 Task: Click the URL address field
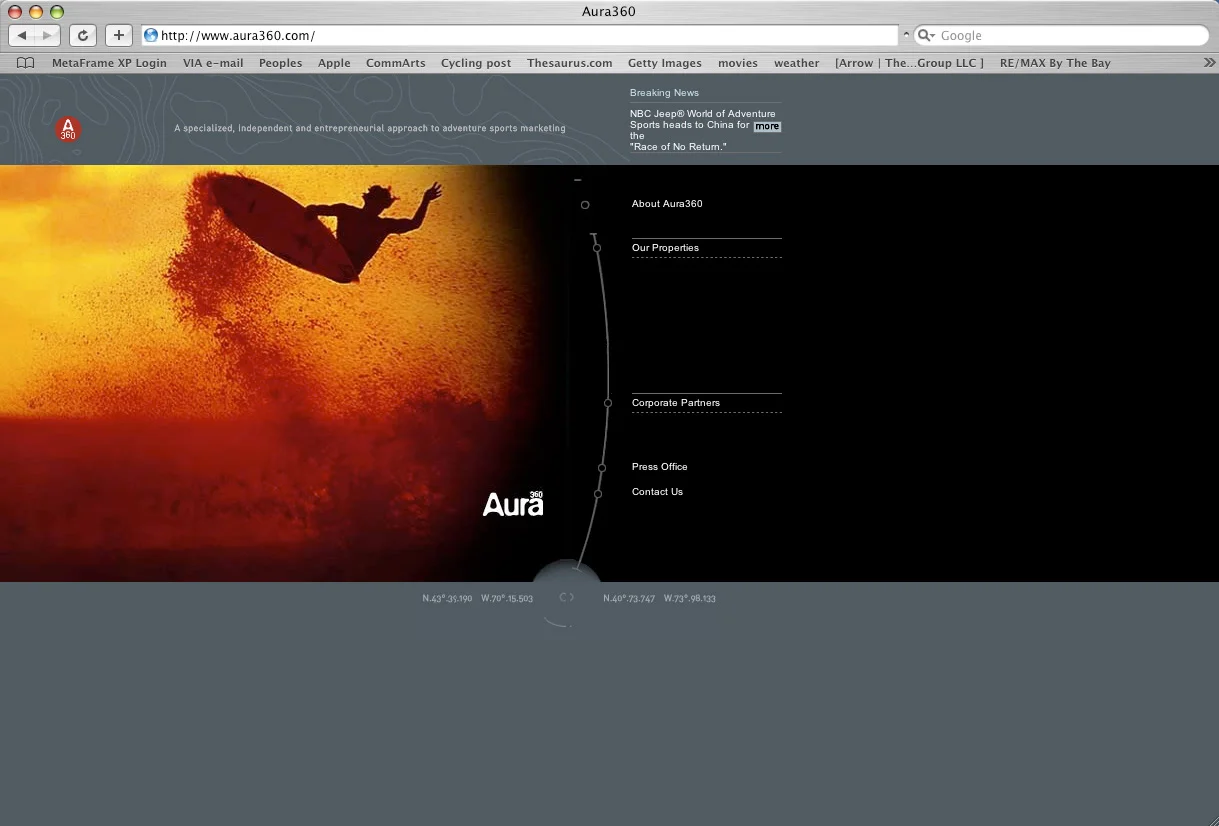[520, 35]
